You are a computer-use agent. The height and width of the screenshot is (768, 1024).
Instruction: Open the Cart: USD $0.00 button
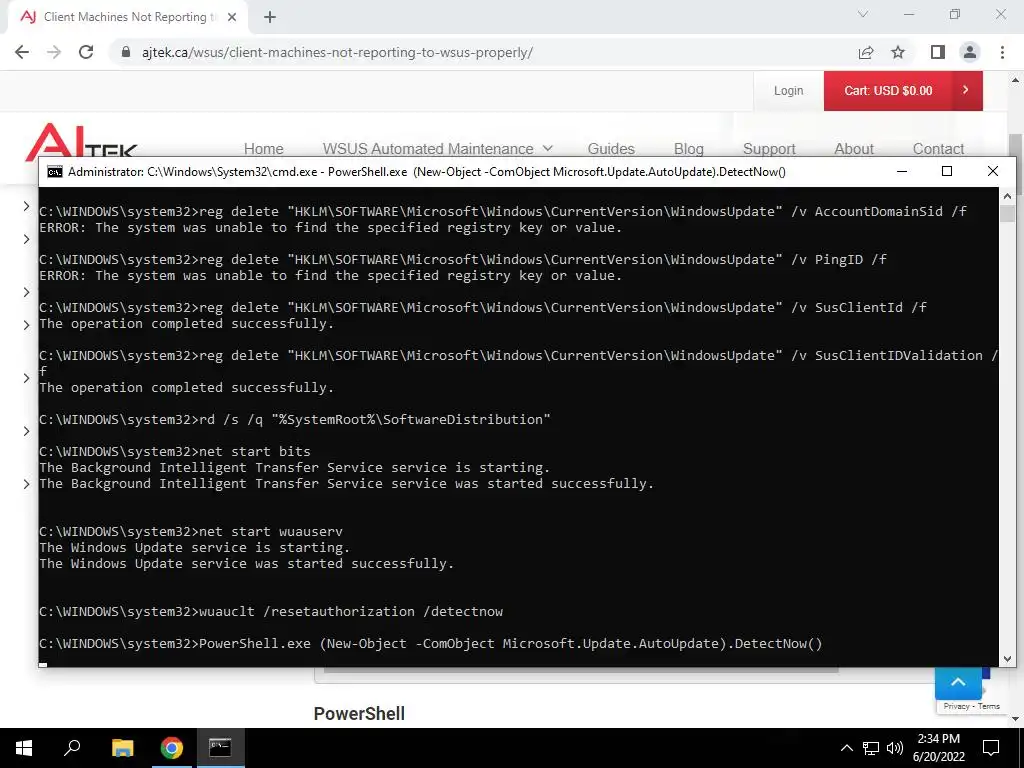[x=903, y=91]
